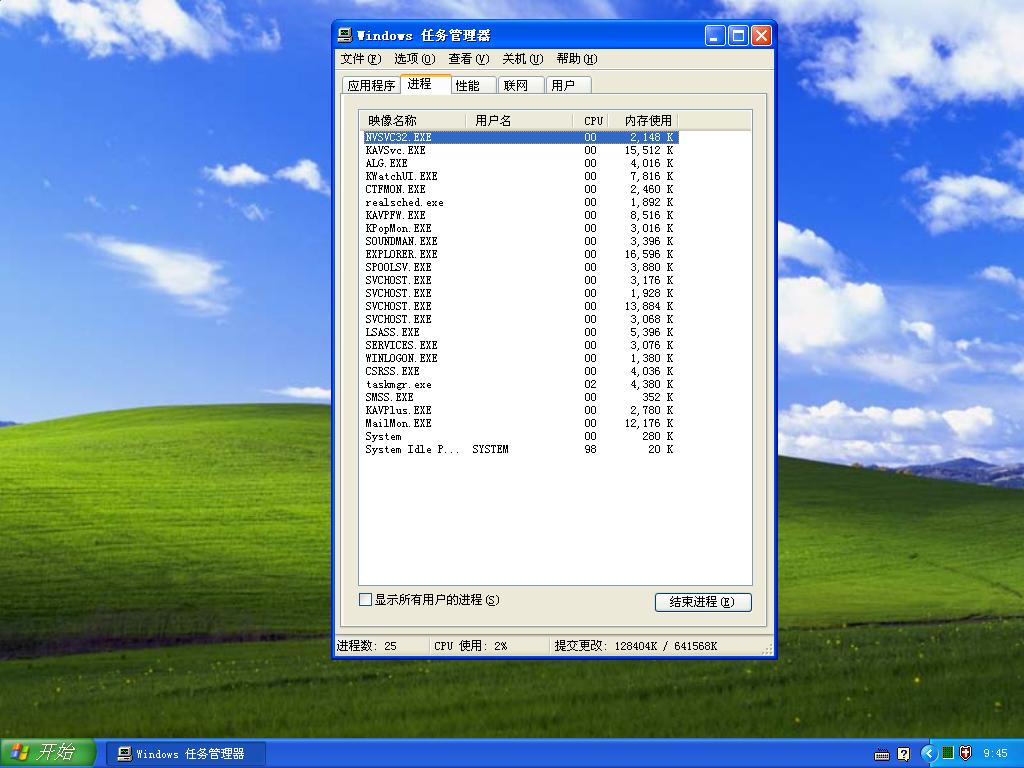The image size is (1024, 768).
Task: Select the SVCHOST.EXE row using 13,884 K
Action: pyautogui.click(x=521, y=306)
